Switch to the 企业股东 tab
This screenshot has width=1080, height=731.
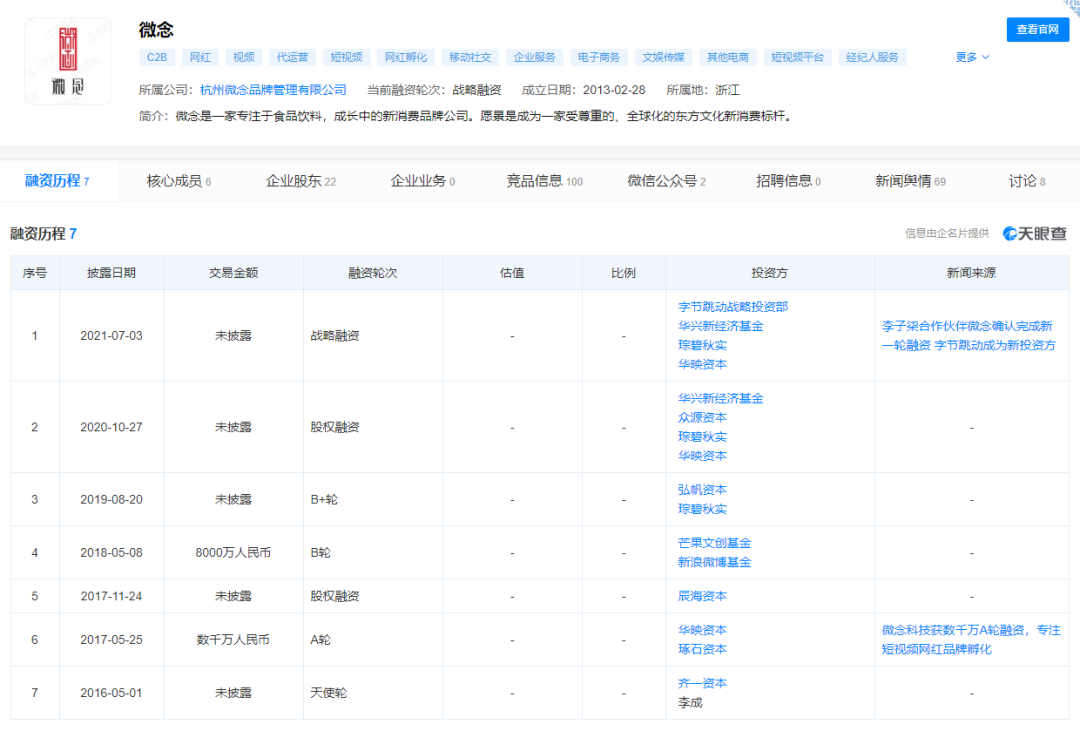coord(300,181)
